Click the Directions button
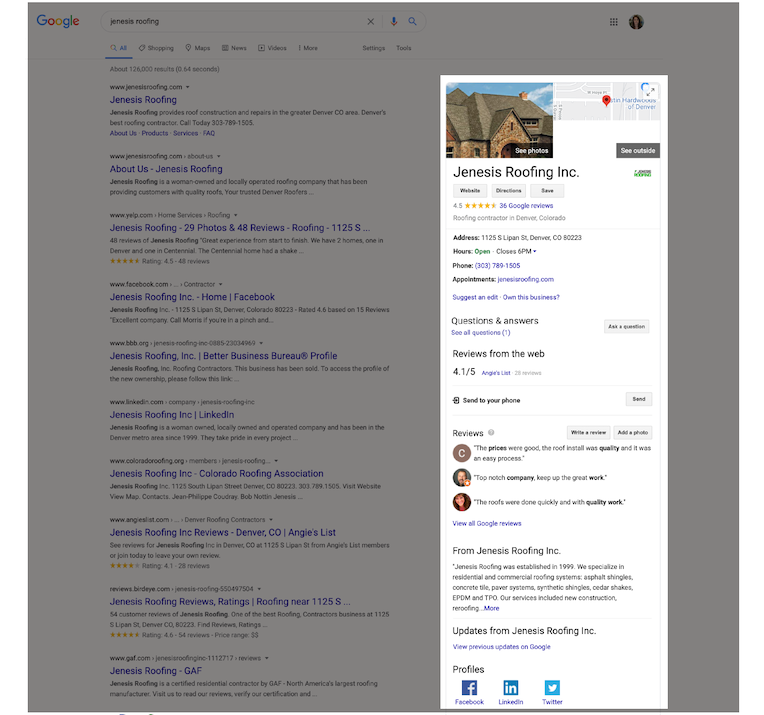764x715 pixels. (x=509, y=191)
